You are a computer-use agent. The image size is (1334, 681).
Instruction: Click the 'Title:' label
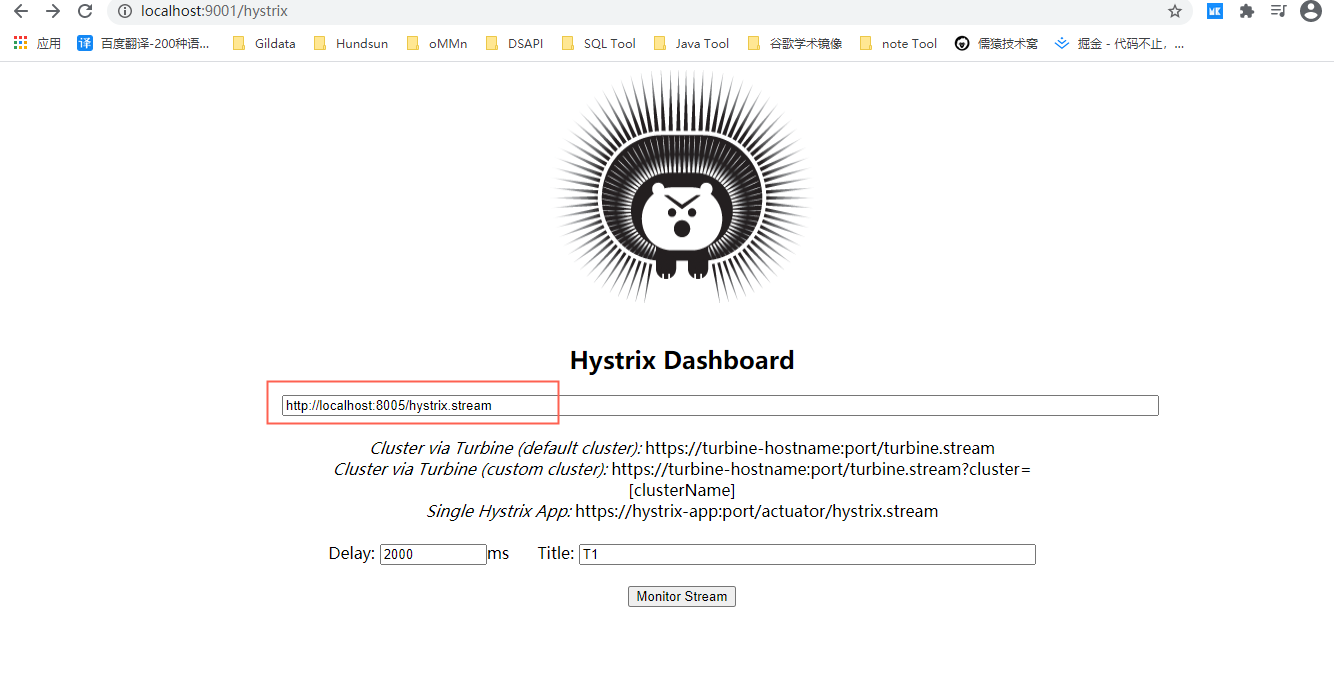click(x=556, y=554)
